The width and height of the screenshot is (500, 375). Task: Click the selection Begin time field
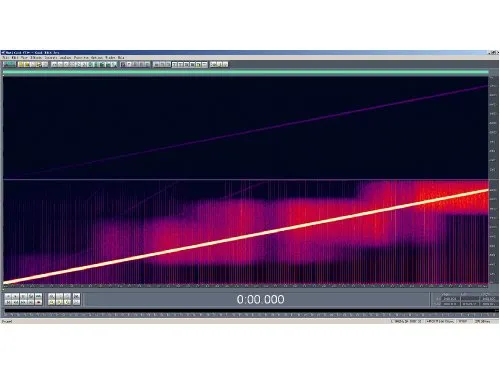(450, 299)
